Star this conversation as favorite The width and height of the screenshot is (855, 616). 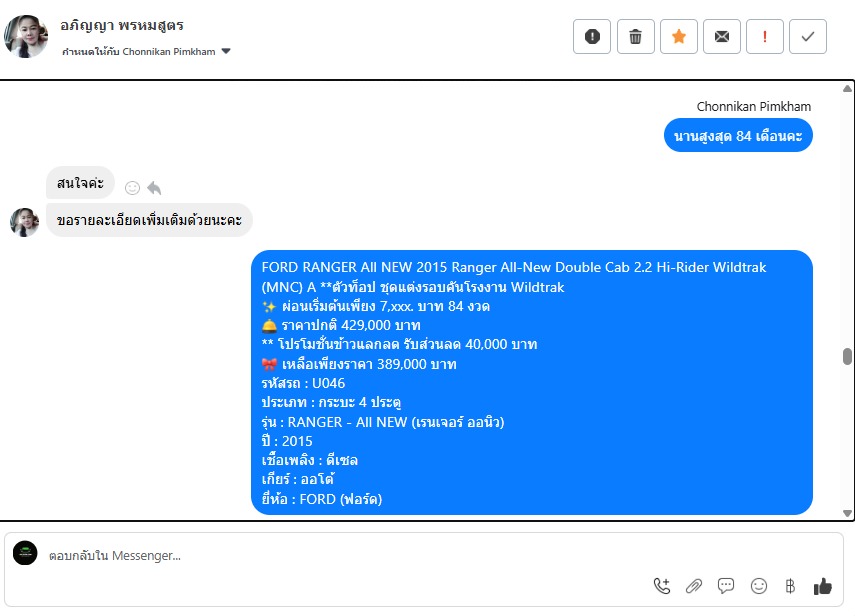(x=678, y=37)
